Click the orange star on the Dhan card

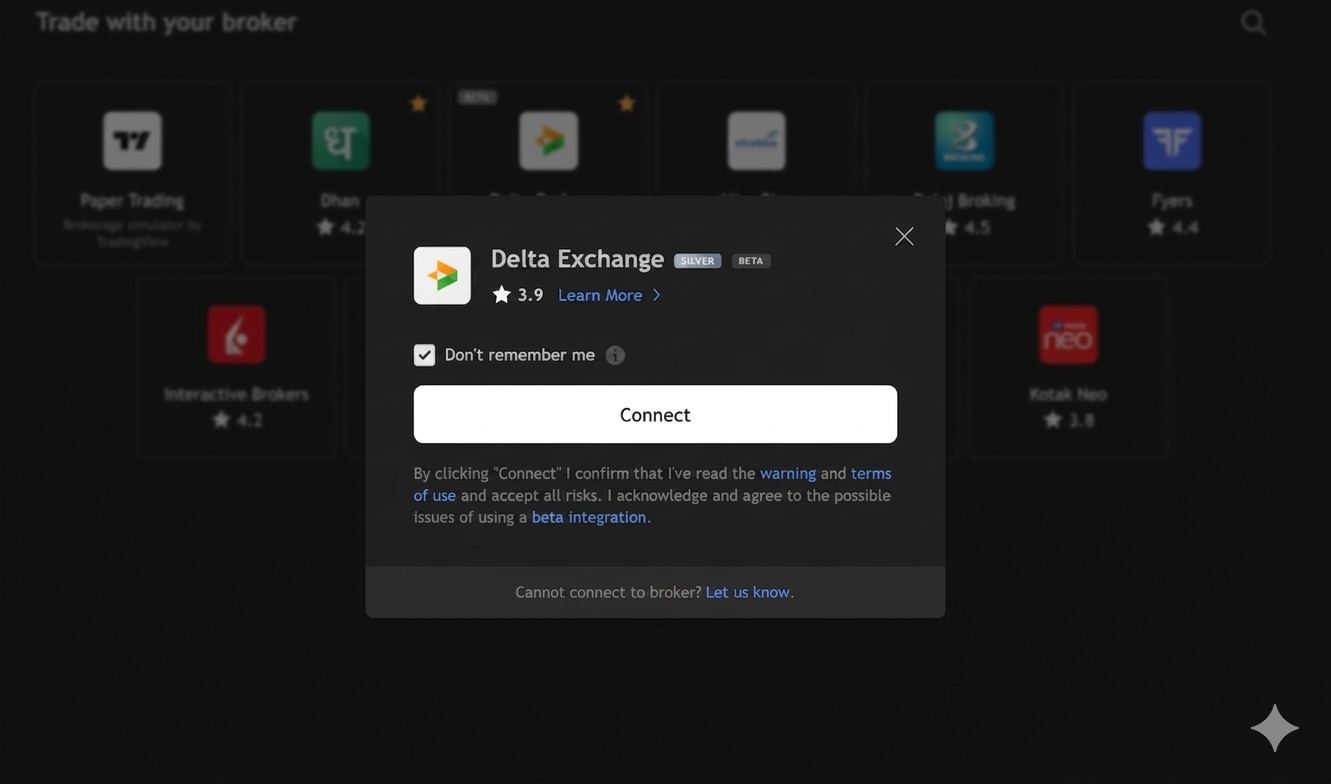point(418,103)
